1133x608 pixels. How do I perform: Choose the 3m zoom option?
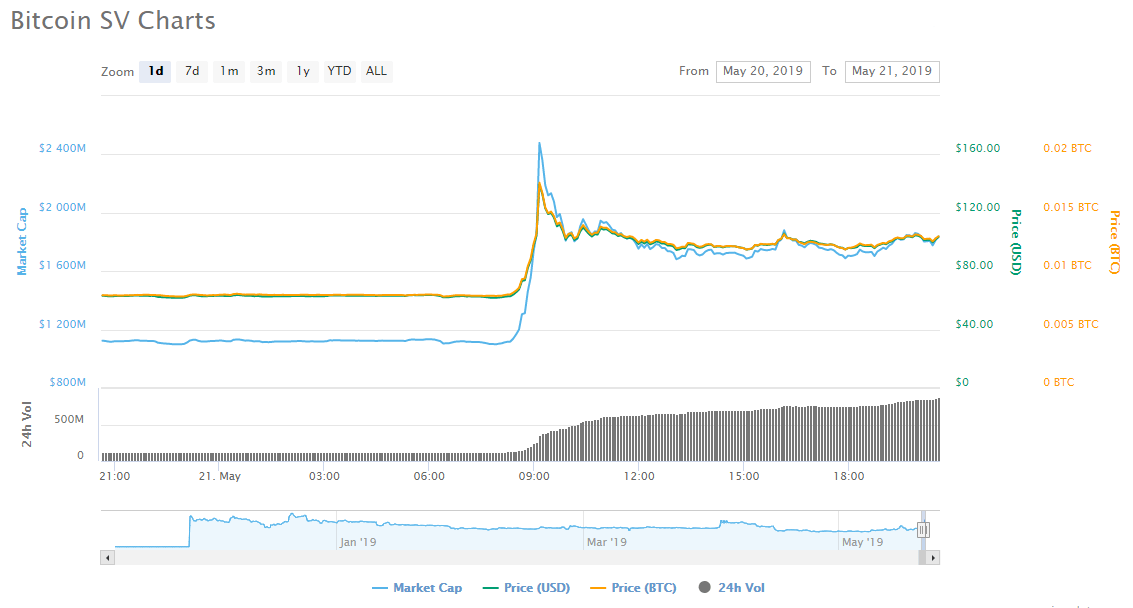pyautogui.click(x=266, y=71)
